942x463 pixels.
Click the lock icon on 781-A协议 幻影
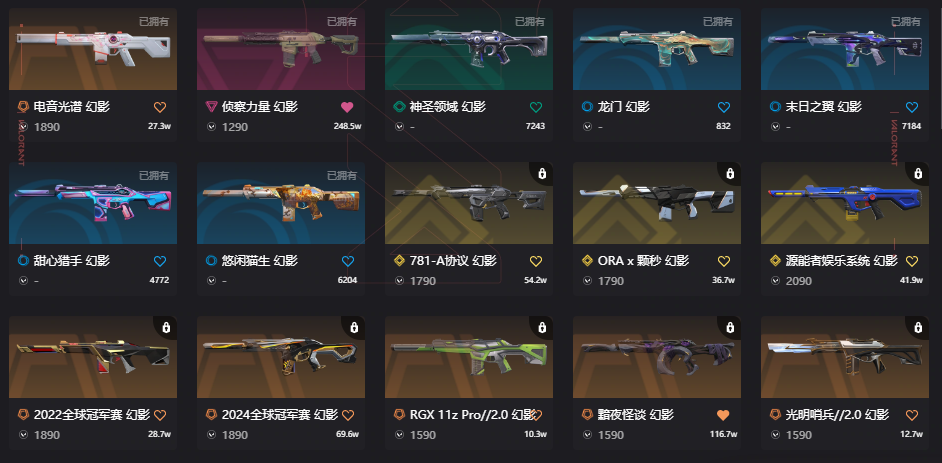pos(542,174)
